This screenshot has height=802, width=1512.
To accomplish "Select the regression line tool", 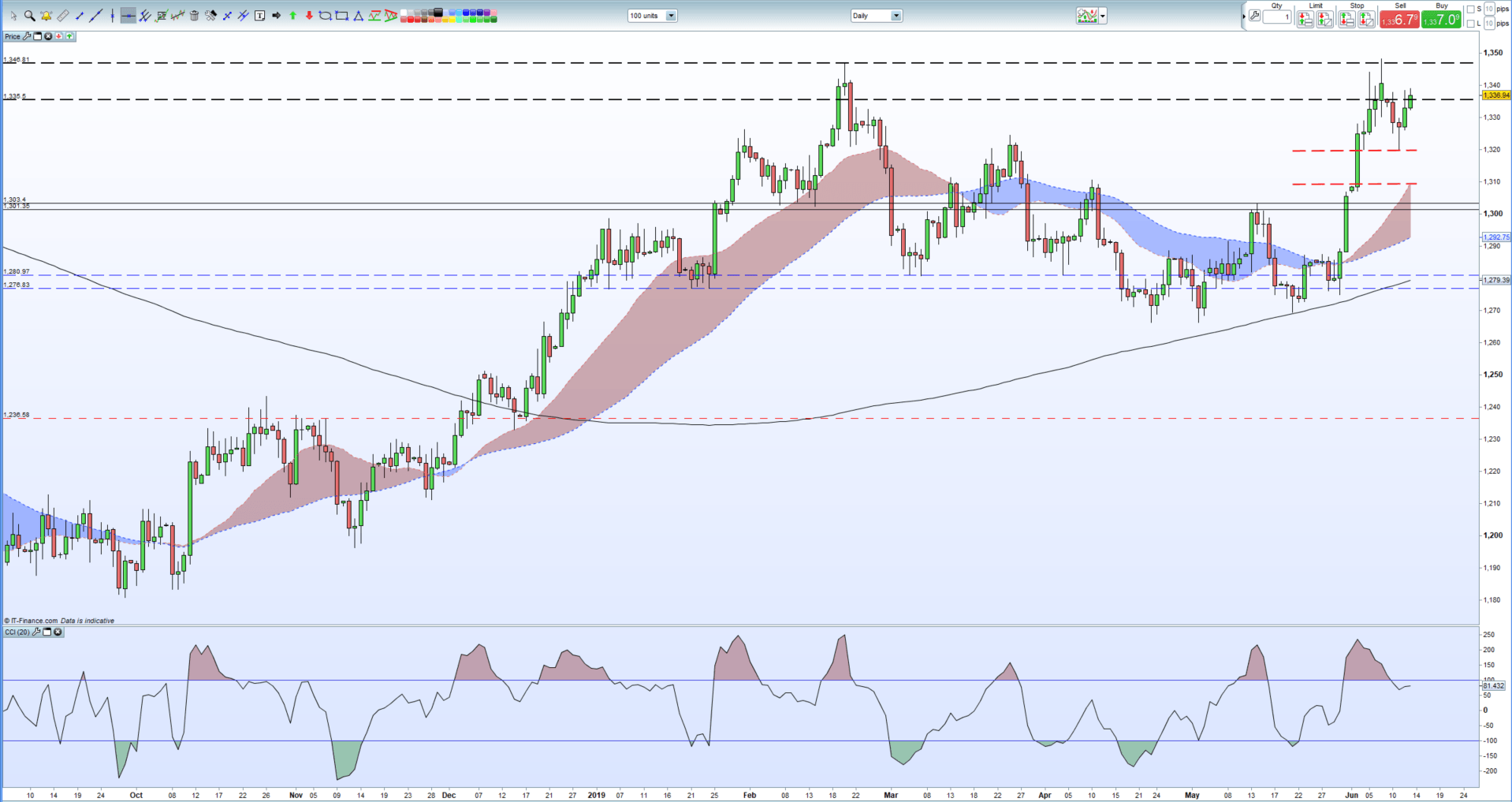I will [177, 16].
